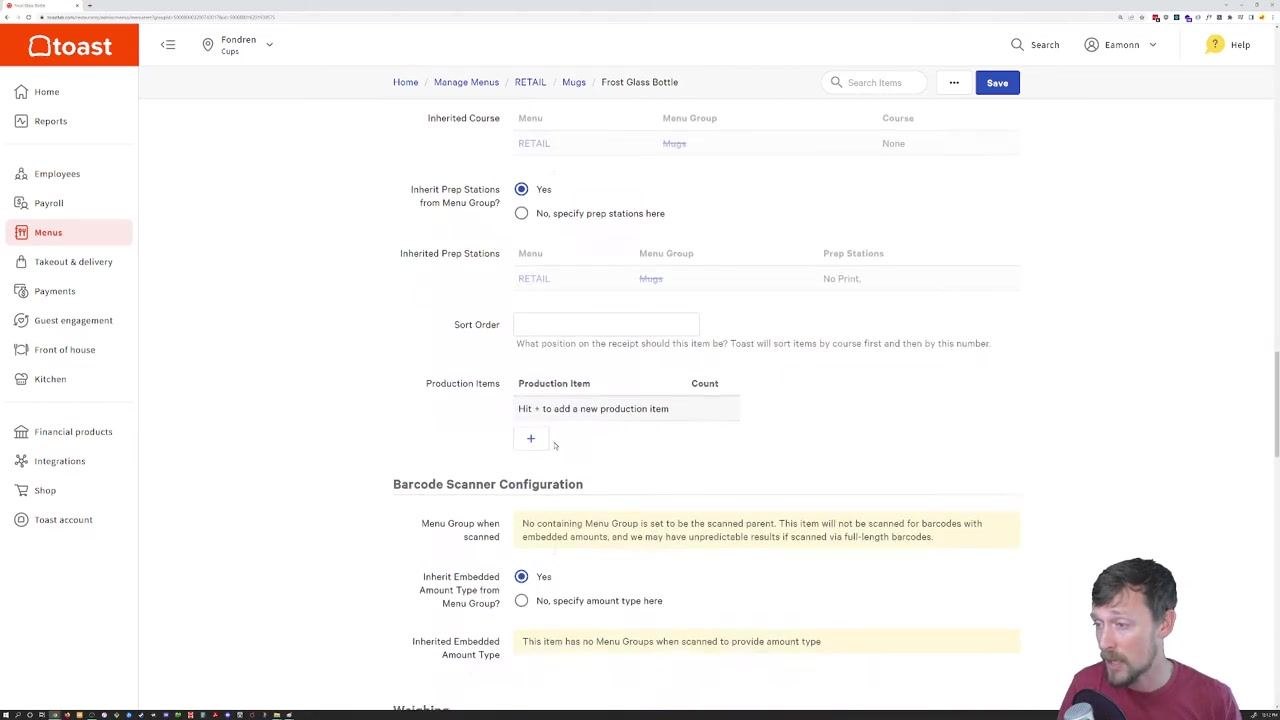Select Yes for Inherit Prep Stations

coord(521,189)
